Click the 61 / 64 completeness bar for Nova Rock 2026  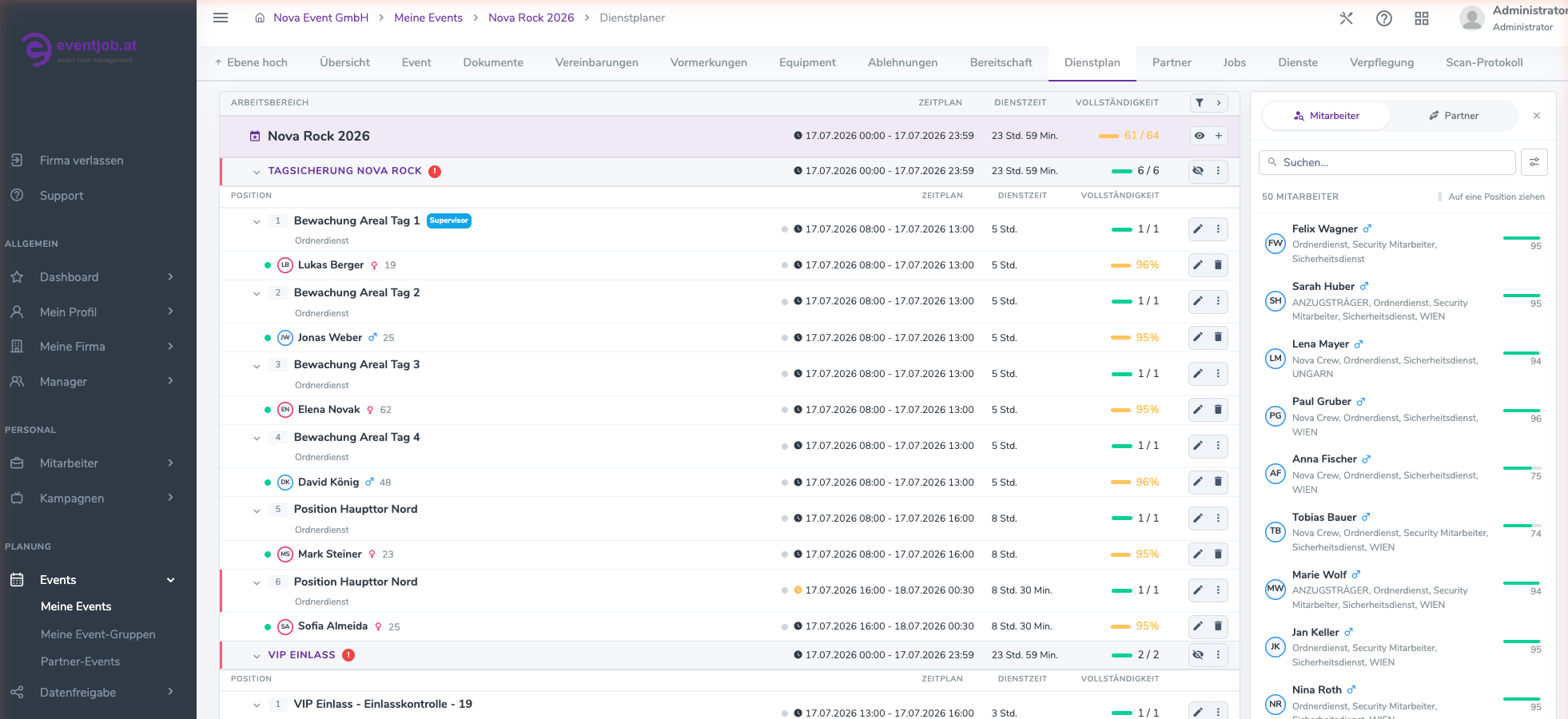point(1128,136)
